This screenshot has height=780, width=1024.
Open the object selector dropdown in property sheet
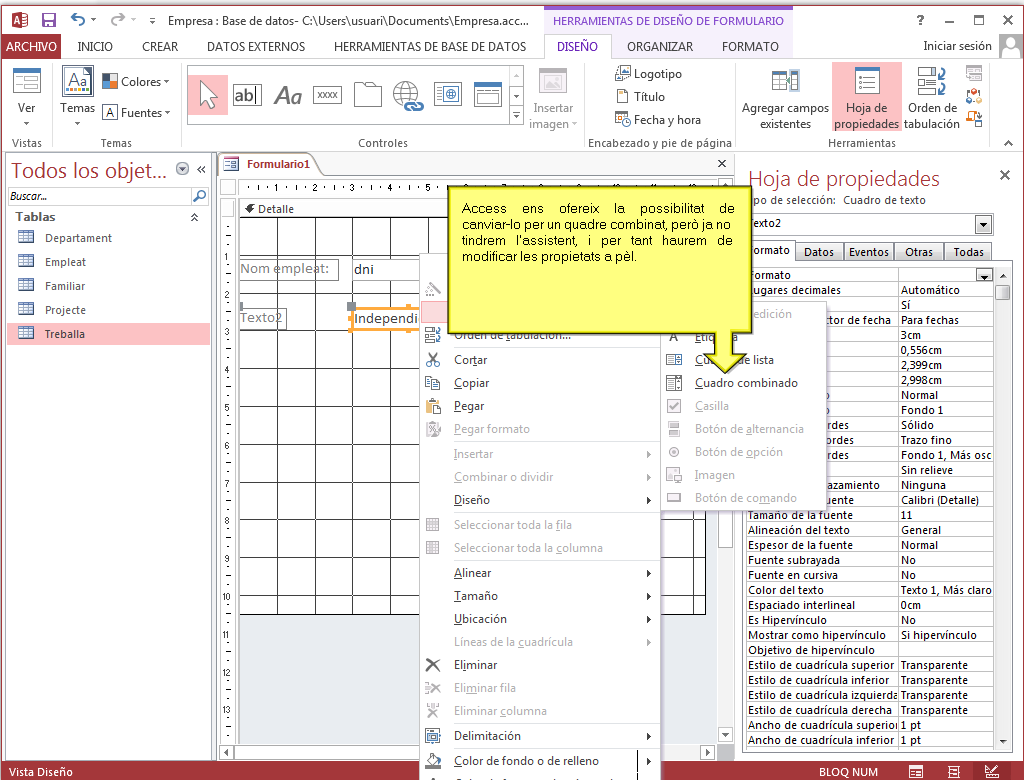coord(983,225)
